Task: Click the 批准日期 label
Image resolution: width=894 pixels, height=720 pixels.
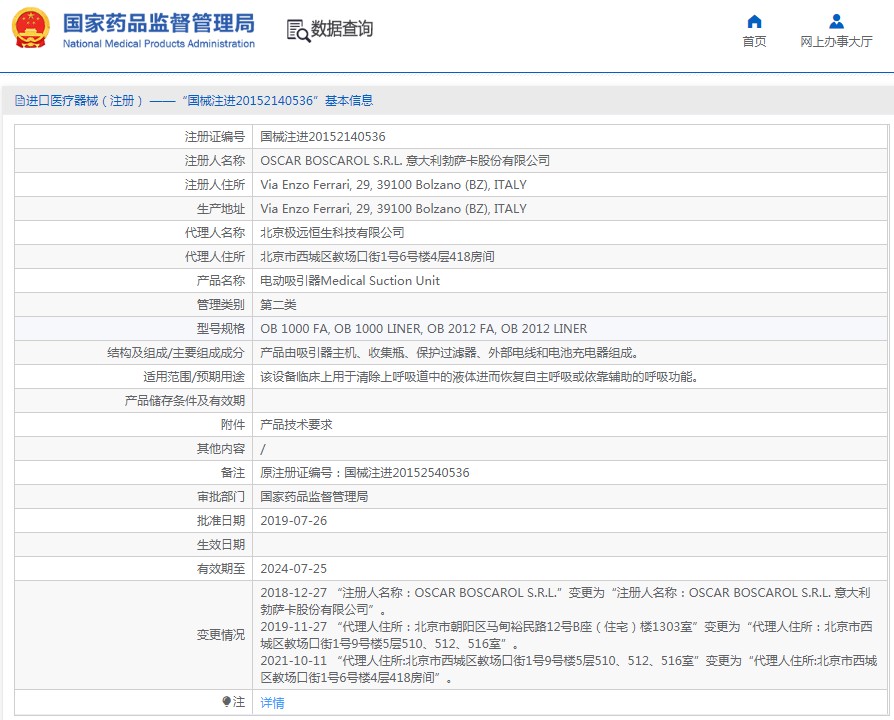Action: pos(221,520)
